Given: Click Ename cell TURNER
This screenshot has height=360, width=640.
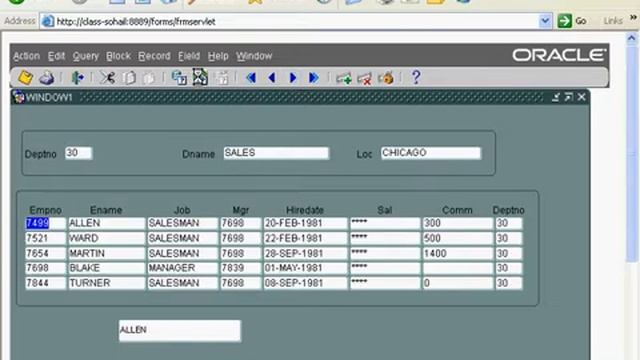Looking at the screenshot, I should 106,283.
